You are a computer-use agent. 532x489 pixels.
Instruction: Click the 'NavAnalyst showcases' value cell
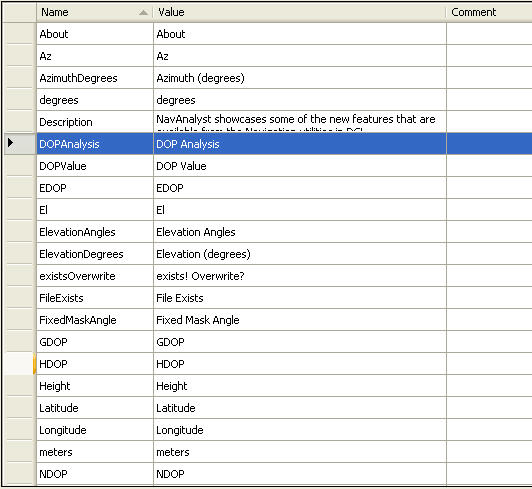tap(300, 122)
